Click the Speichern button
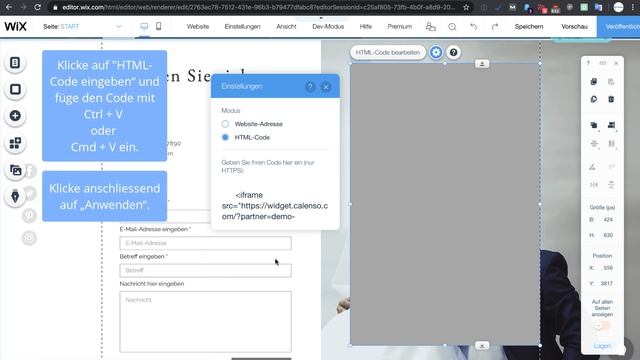 [529, 27]
